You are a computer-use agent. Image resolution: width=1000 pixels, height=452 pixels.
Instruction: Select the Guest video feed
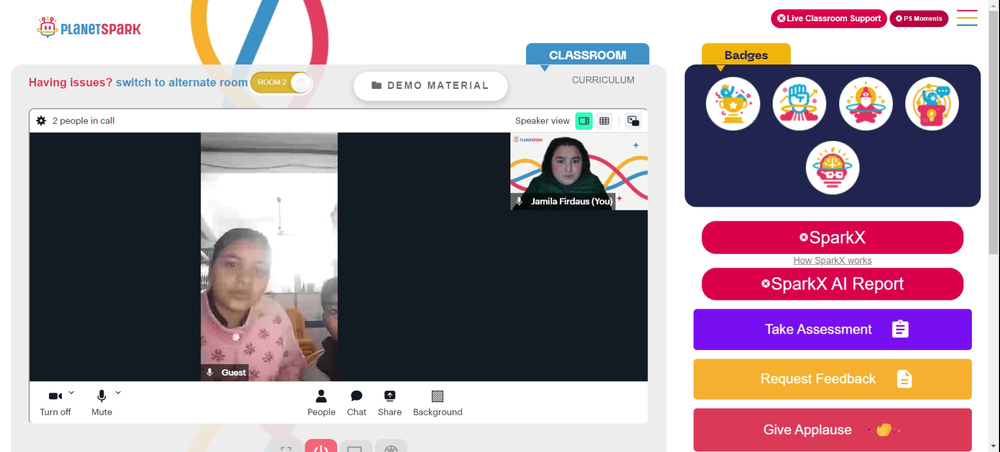pos(269,257)
